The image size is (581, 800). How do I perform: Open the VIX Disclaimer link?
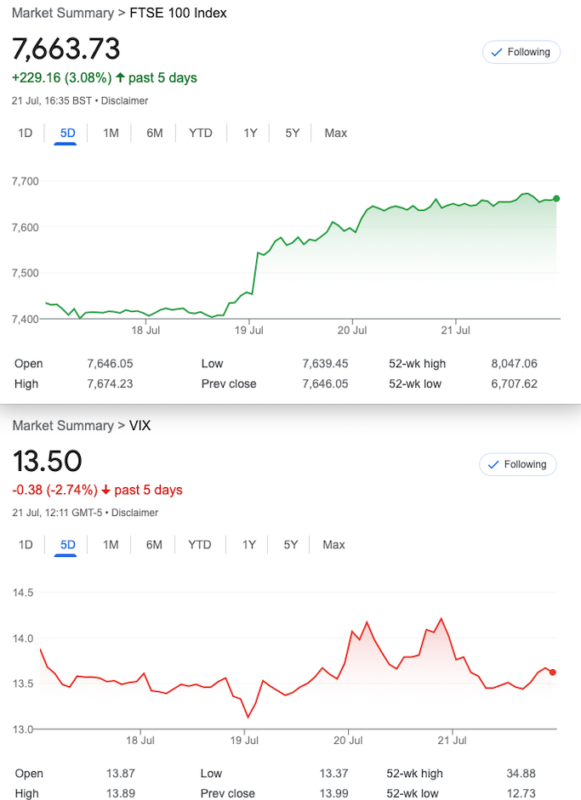135,513
